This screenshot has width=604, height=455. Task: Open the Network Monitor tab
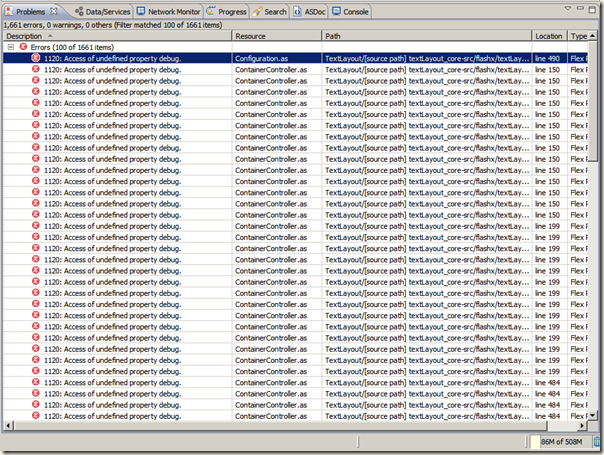[169, 12]
